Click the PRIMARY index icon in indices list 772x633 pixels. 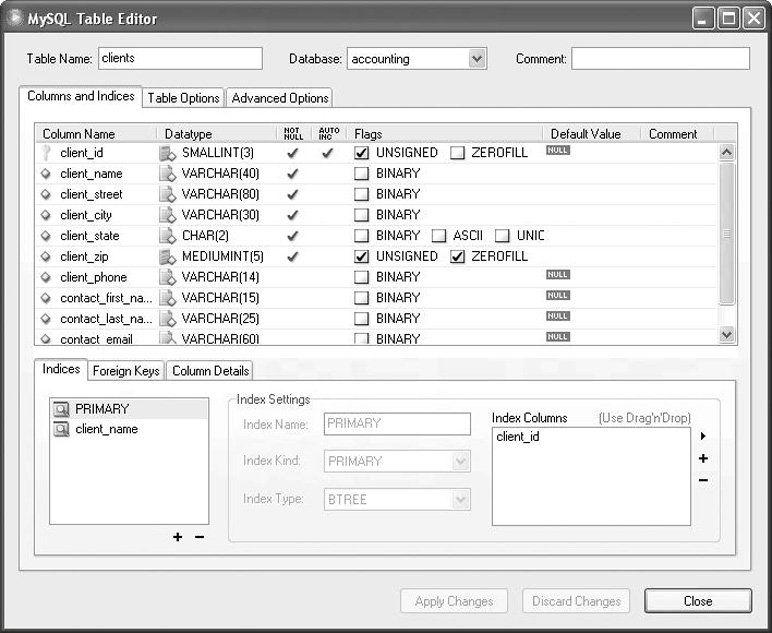pyautogui.click(x=62, y=409)
